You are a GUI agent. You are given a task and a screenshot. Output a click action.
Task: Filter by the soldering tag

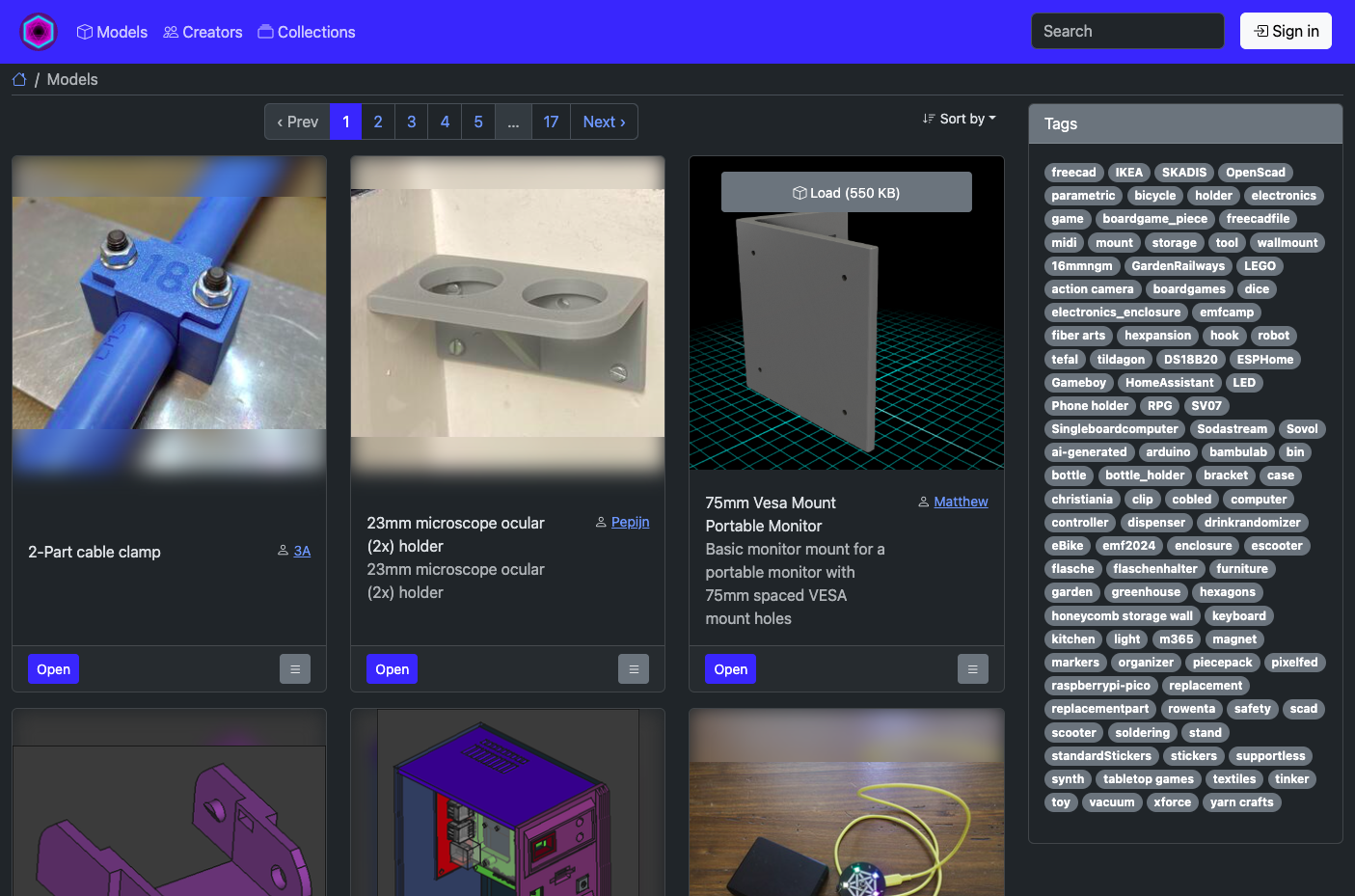point(1142,733)
